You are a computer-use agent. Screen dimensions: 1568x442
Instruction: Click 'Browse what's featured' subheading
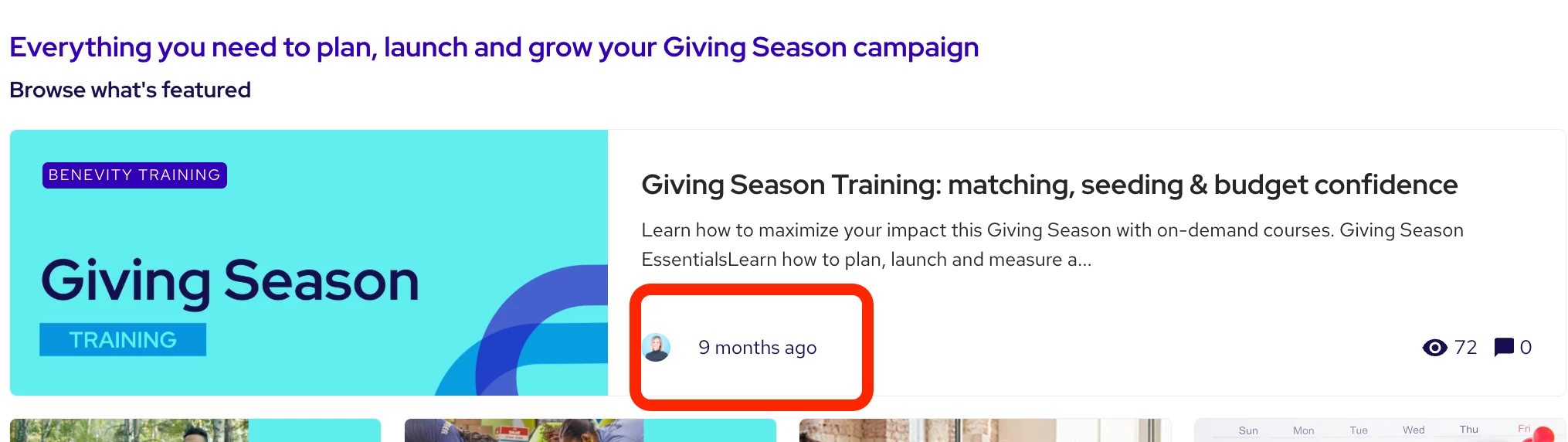click(130, 90)
